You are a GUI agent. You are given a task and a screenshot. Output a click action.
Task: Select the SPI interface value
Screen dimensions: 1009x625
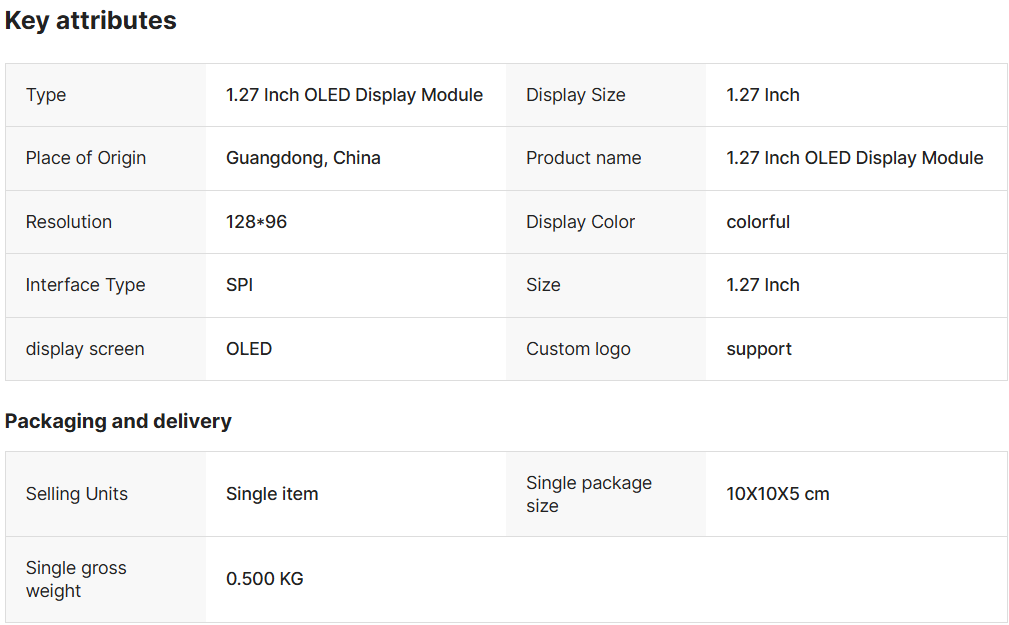(x=239, y=285)
